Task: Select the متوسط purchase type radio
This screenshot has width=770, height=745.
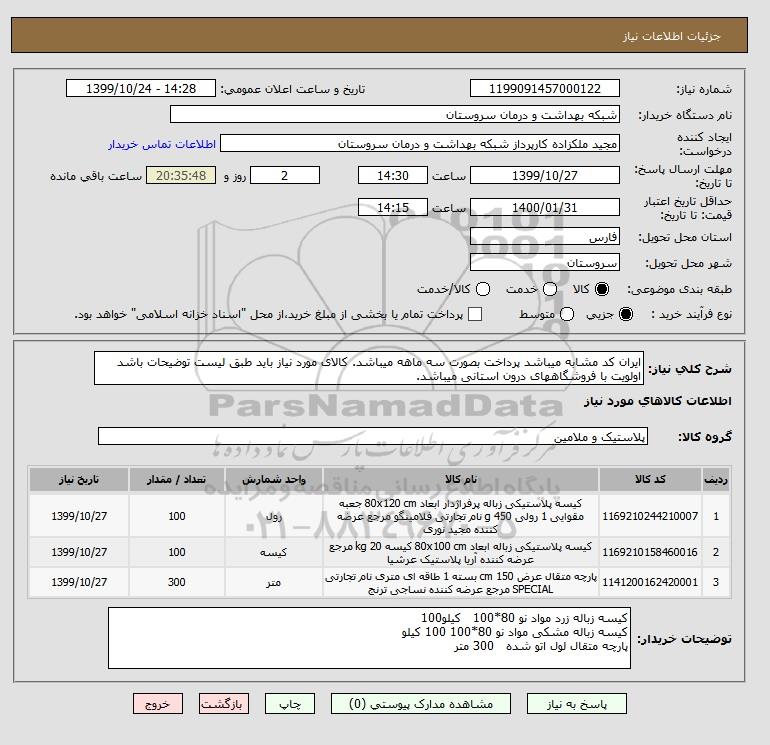Action: coord(567,314)
